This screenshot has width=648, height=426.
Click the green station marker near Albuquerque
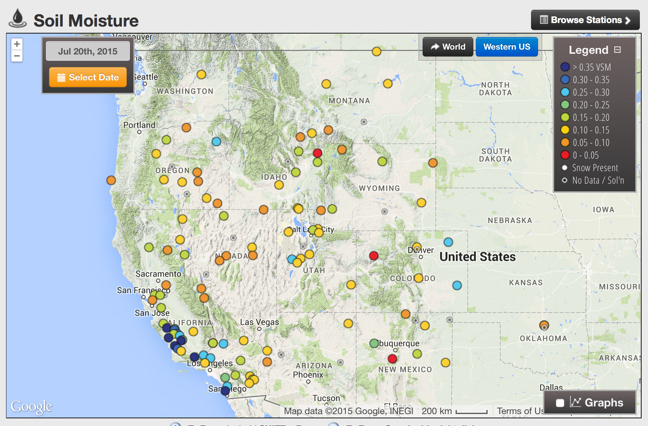[374, 344]
